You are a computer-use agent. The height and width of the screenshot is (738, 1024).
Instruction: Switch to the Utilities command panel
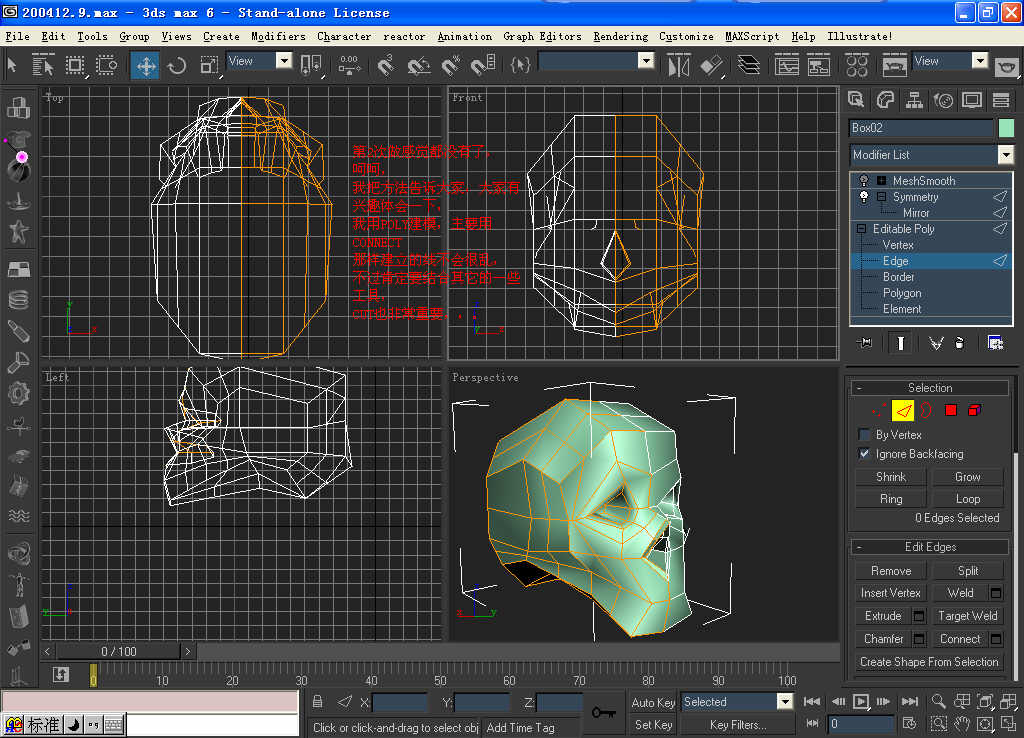point(1000,100)
